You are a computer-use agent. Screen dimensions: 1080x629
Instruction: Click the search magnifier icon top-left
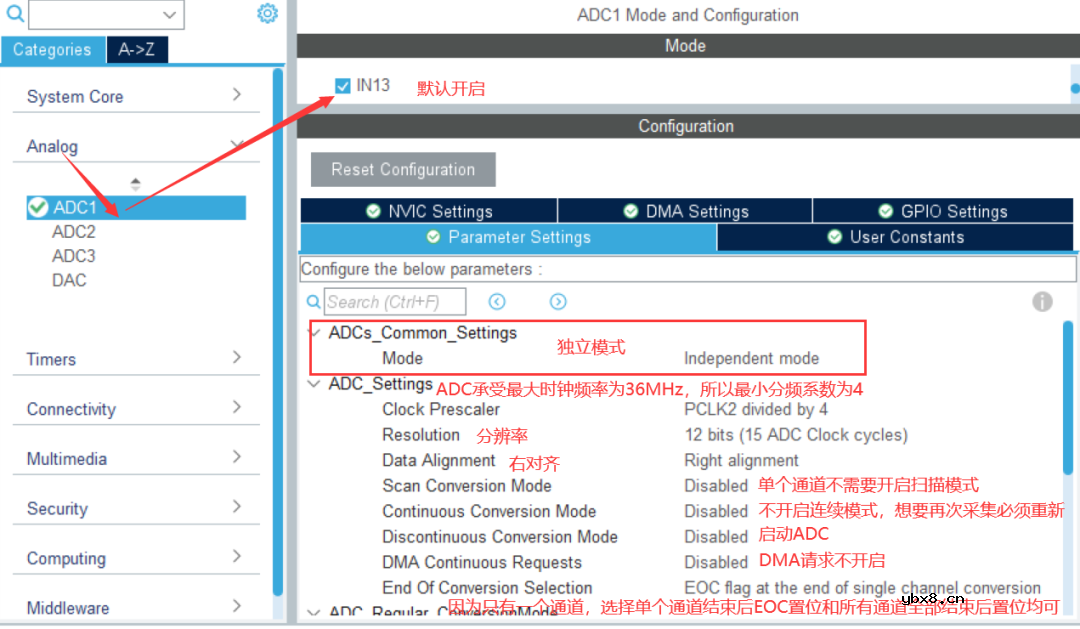10,14
